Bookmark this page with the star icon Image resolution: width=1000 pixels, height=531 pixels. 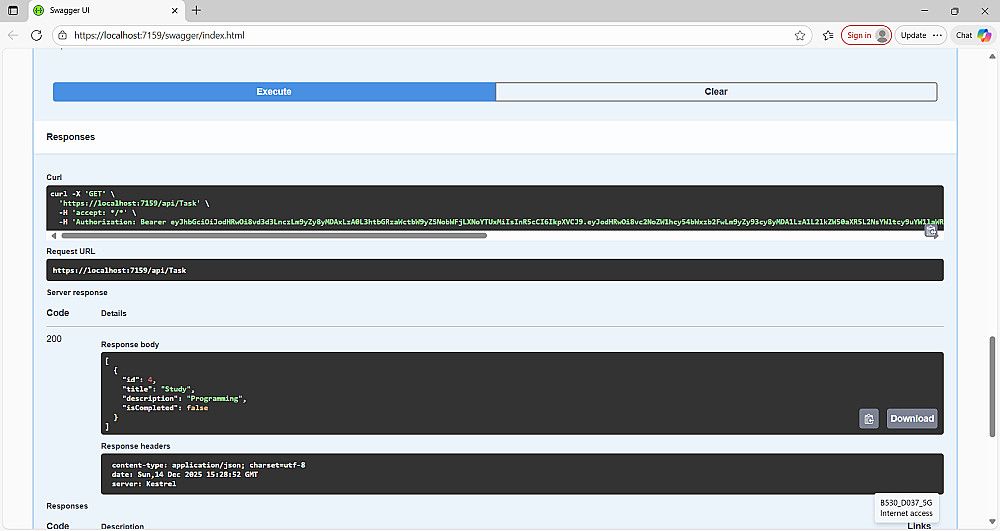point(800,36)
